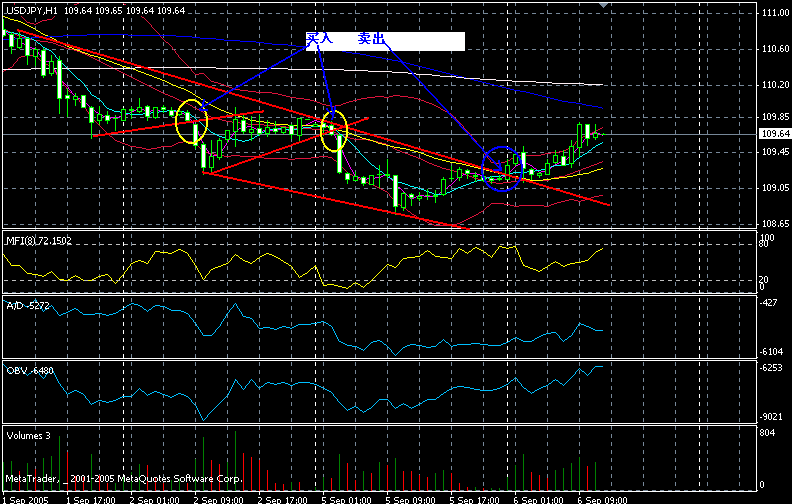Click the 110.20 price scale value
792x504 pixels.
[775, 85]
